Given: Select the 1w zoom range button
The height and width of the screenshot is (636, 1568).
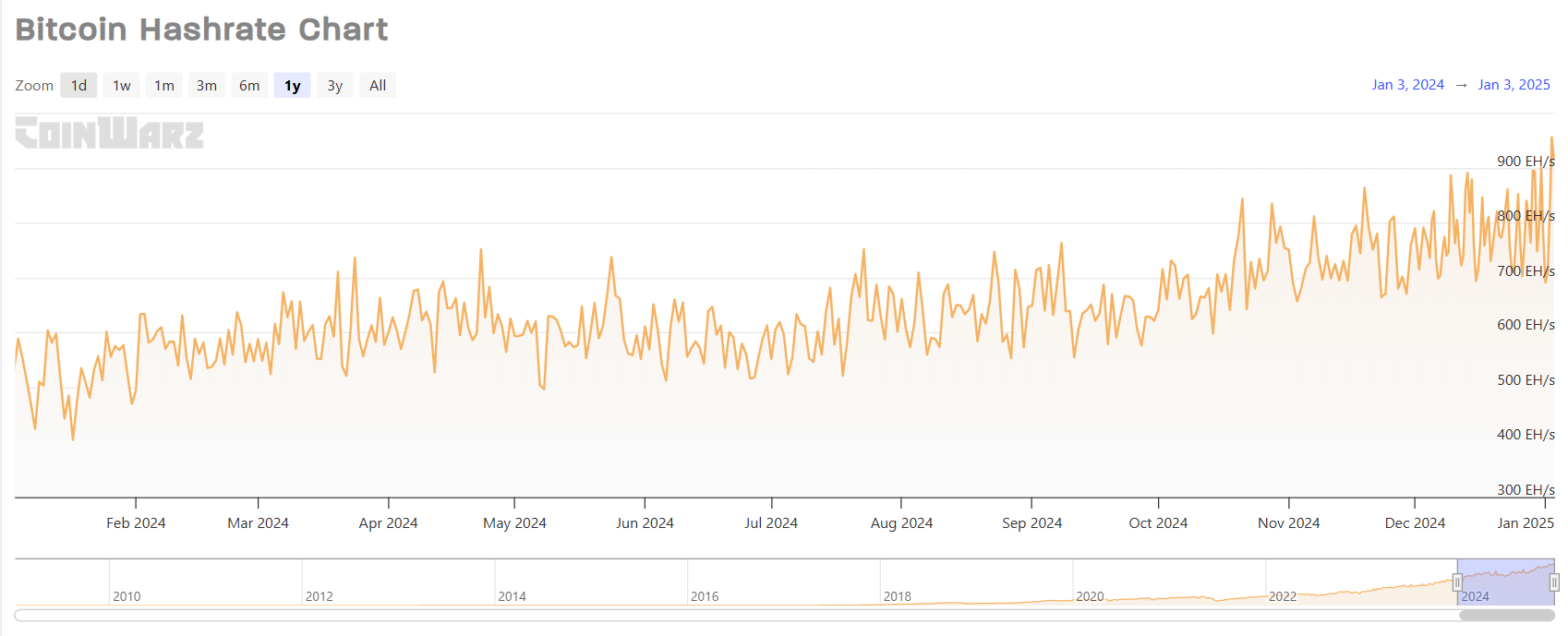Looking at the screenshot, I should (122, 86).
